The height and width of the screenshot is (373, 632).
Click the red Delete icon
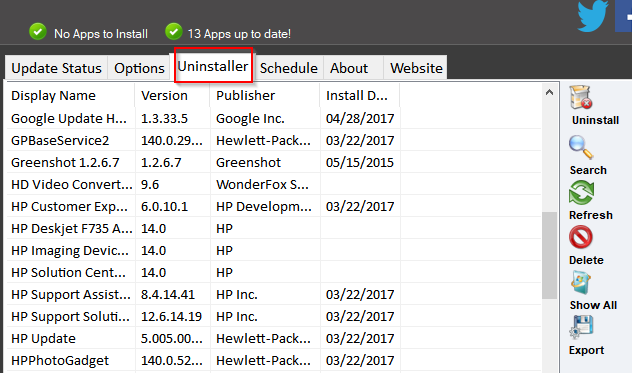click(580, 237)
